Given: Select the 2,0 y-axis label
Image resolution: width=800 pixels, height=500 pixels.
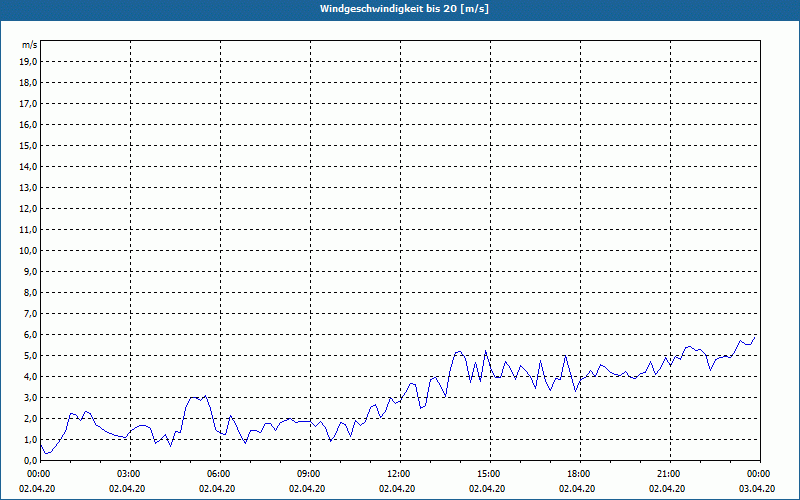Looking at the screenshot, I should coord(31,418).
